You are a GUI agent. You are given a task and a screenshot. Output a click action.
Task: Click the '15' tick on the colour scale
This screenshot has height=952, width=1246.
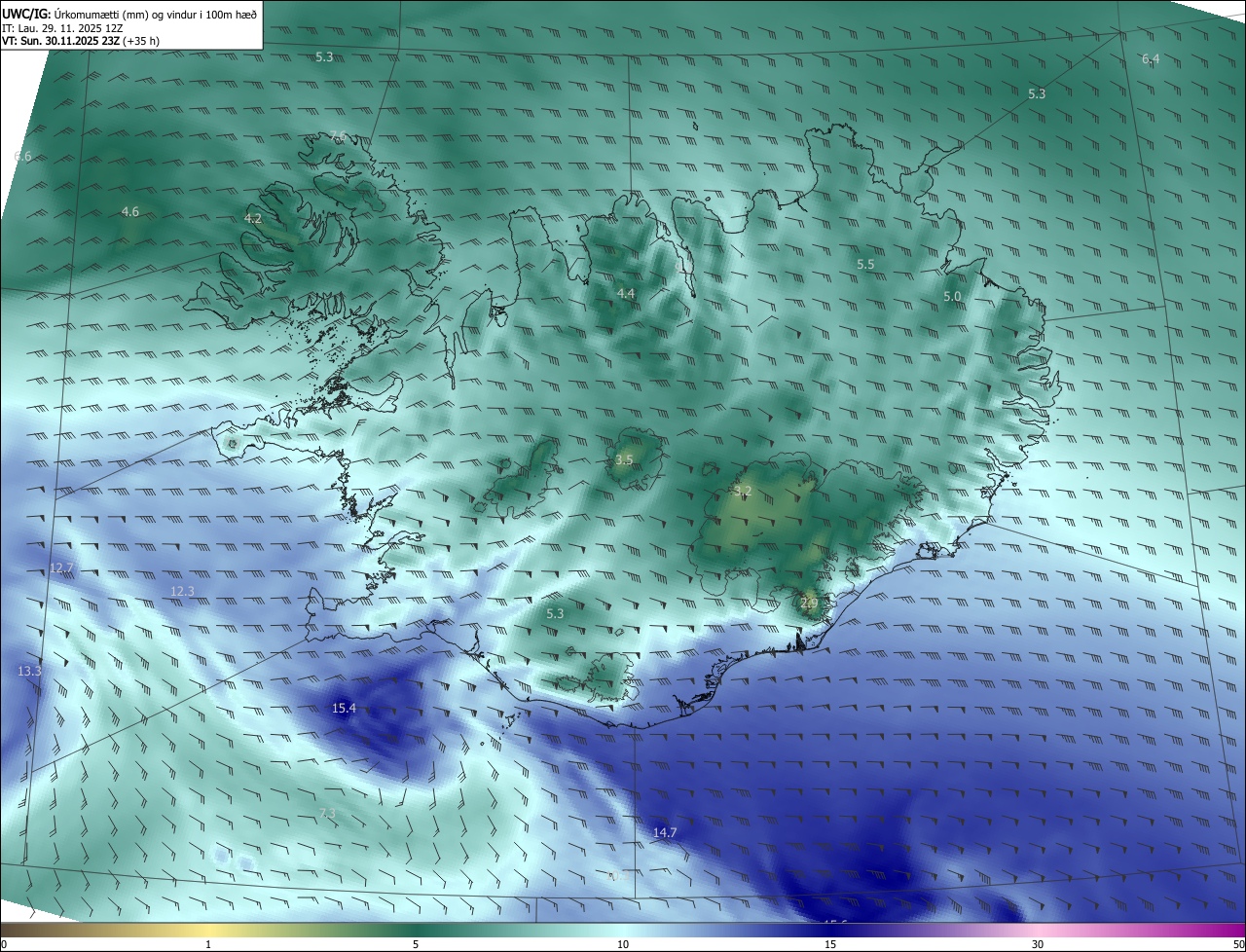tap(830, 945)
